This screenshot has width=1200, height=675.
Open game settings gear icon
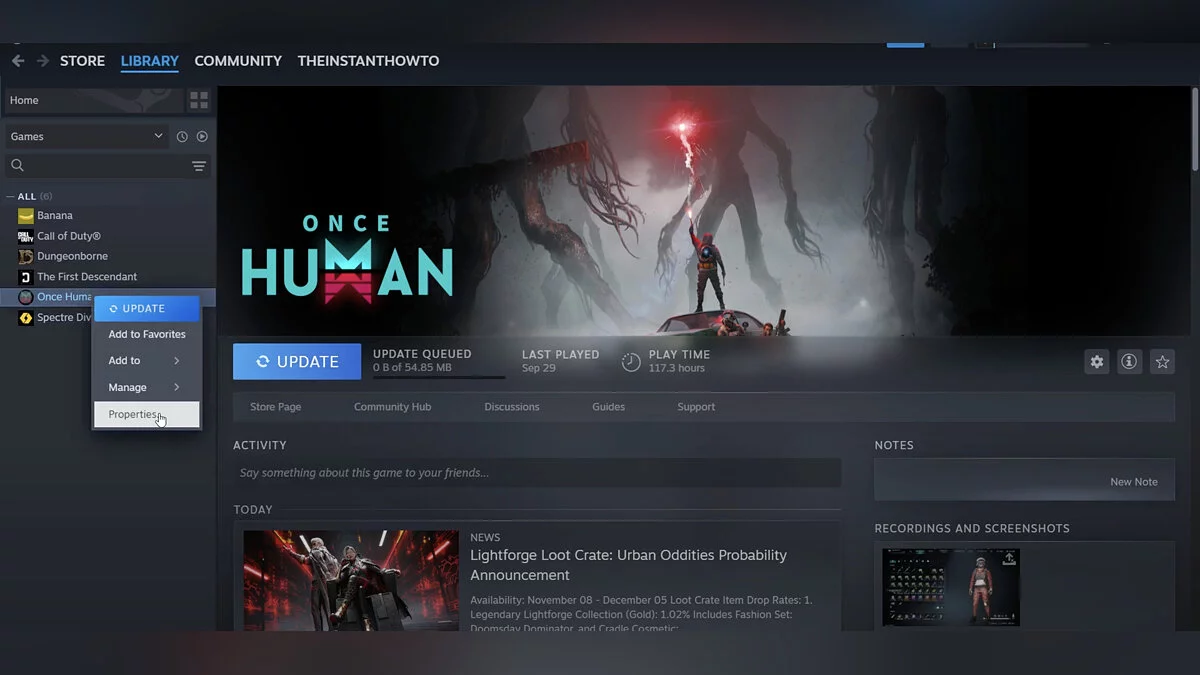[1097, 362]
